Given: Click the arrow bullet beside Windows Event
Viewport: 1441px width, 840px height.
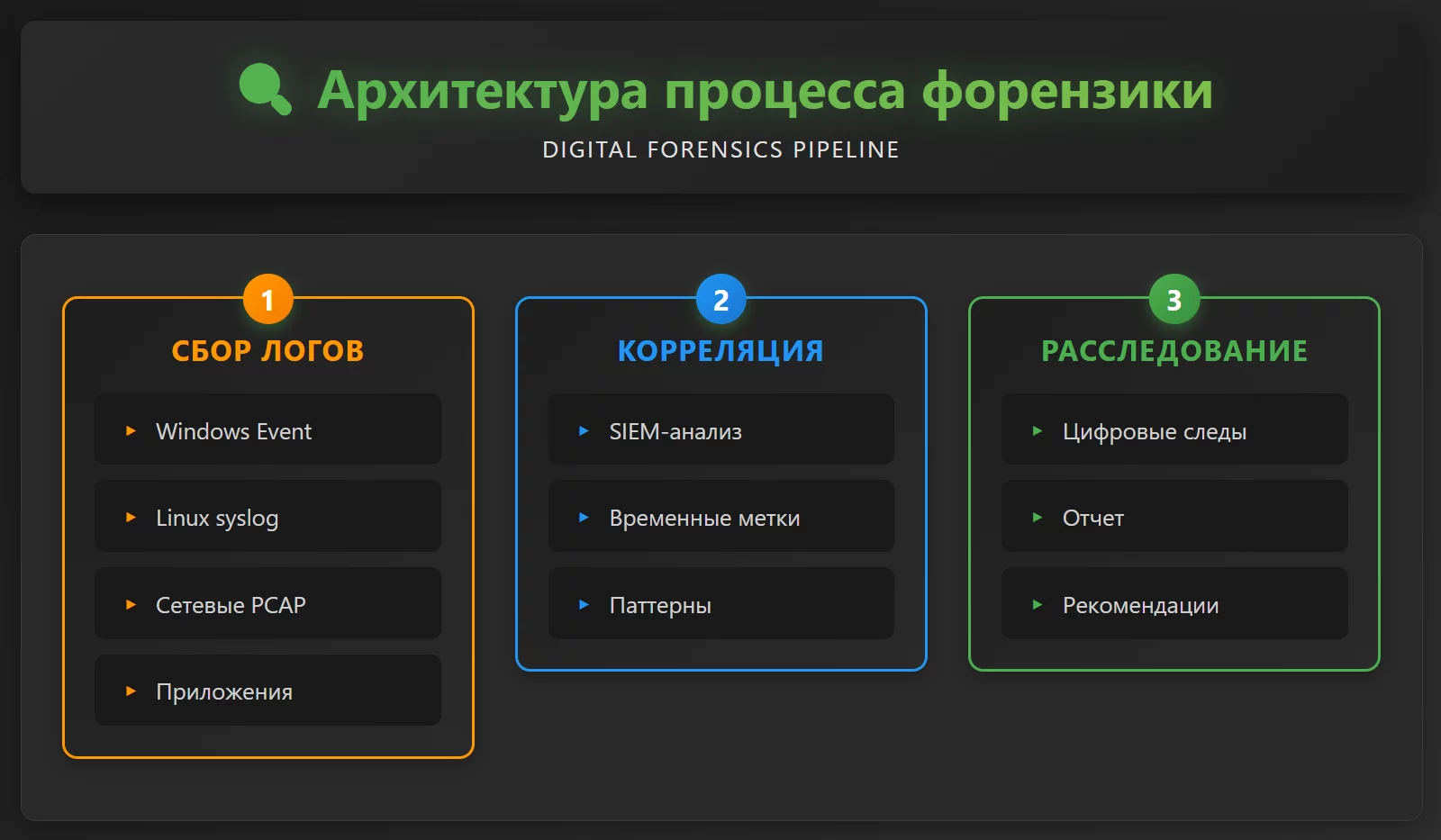Looking at the screenshot, I should tap(131, 431).
